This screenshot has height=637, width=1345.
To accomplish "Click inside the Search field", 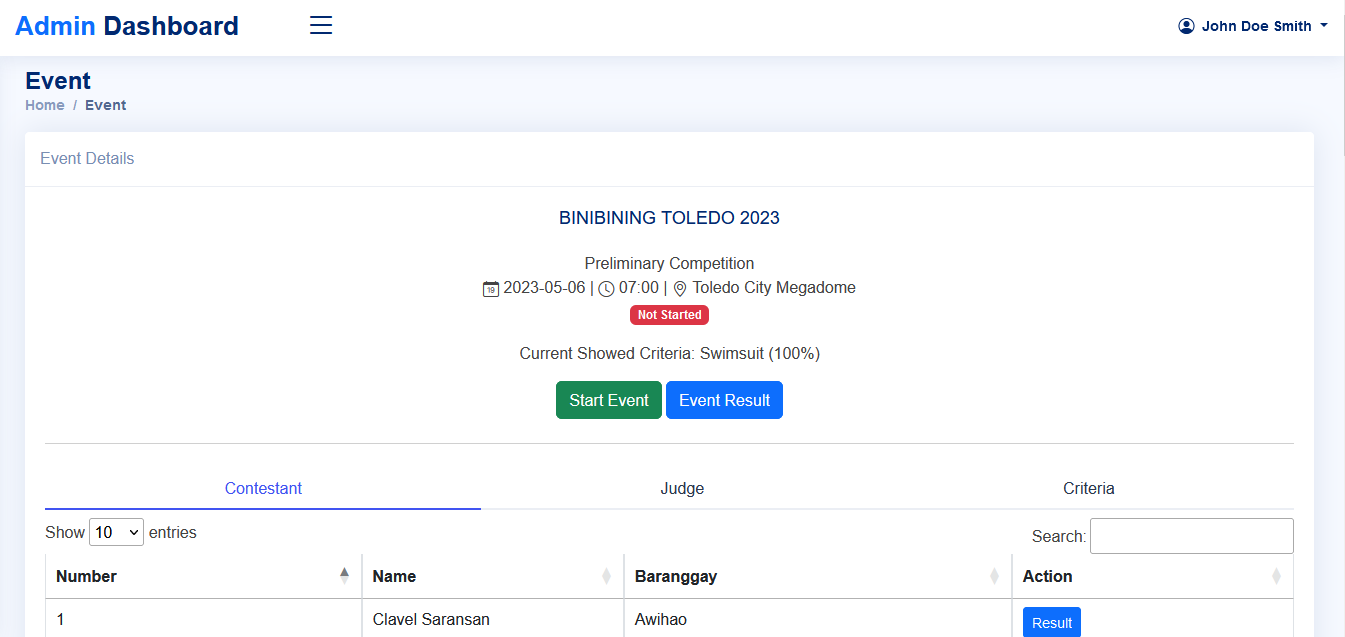I will click(1191, 535).
